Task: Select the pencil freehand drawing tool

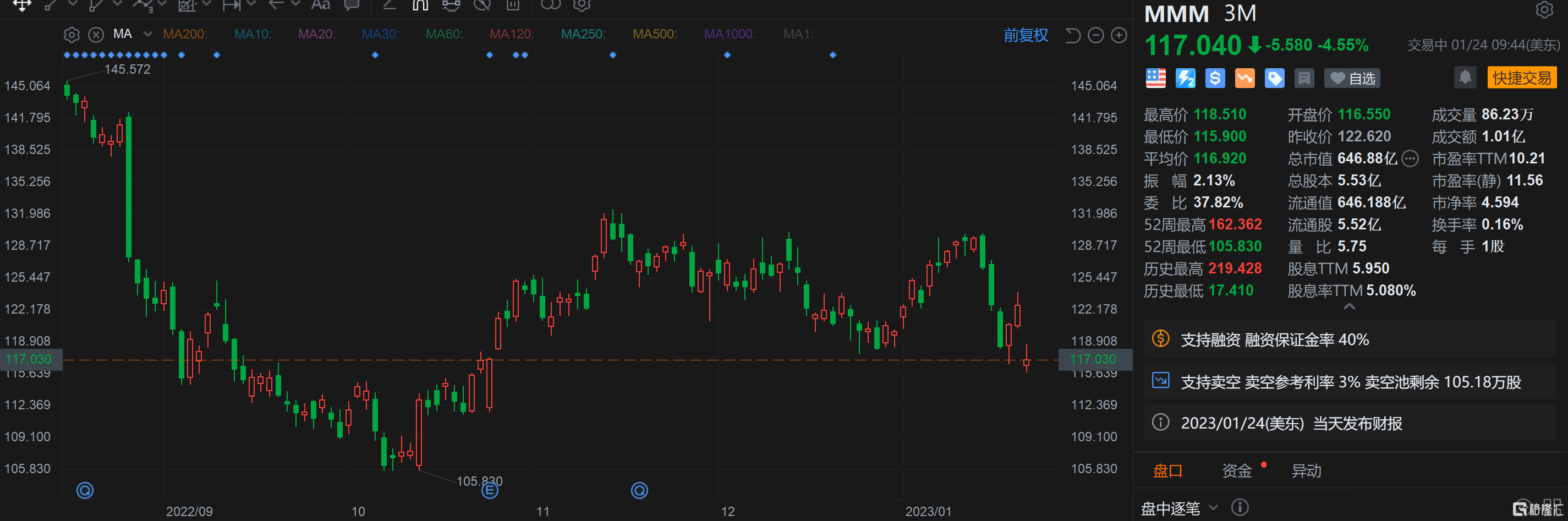Action: pos(389,5)
